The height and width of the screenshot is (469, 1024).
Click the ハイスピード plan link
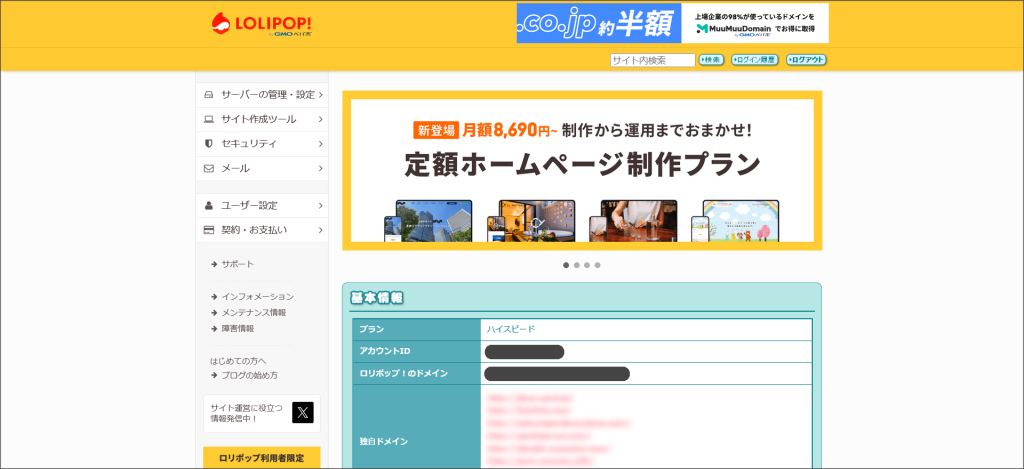pyautogui.click(x=511, y=329)
